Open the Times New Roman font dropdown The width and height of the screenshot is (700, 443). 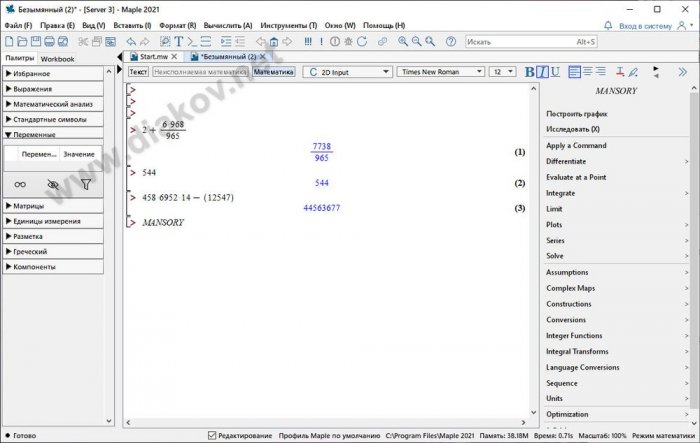coord(441,72)
